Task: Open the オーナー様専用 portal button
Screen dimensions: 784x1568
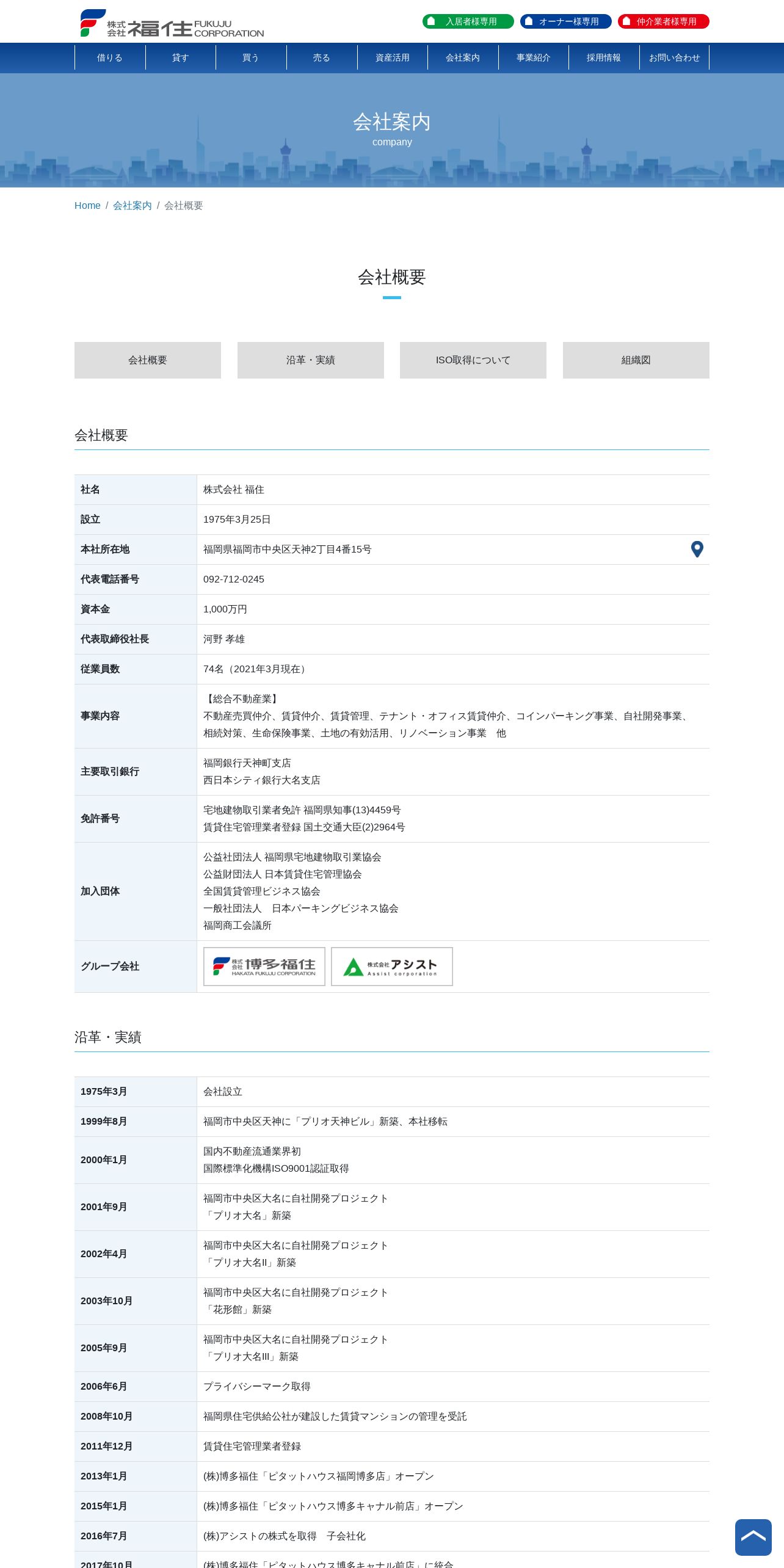Action: tap(565, 21)
